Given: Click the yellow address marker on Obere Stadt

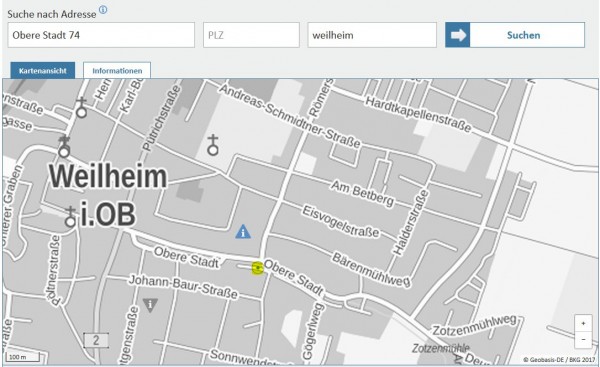Looking at the screenshot, I should [x=258, y=268].
